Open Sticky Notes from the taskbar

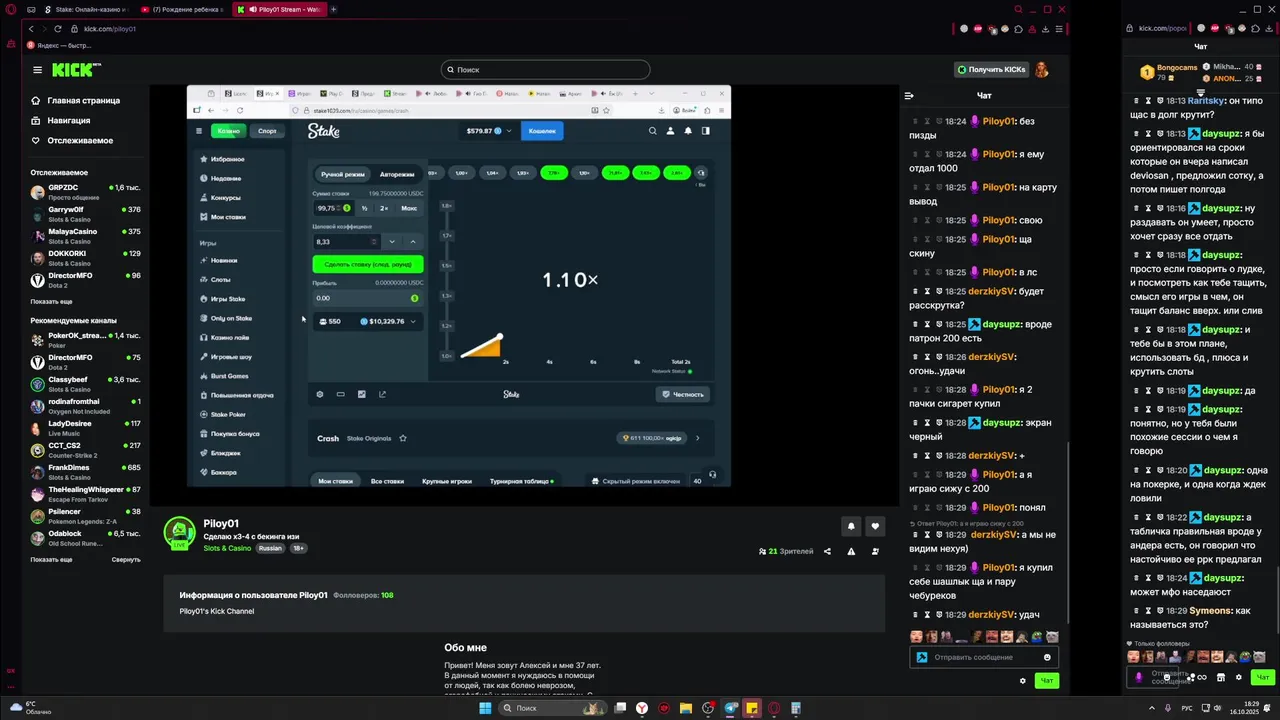coord(752,708)
